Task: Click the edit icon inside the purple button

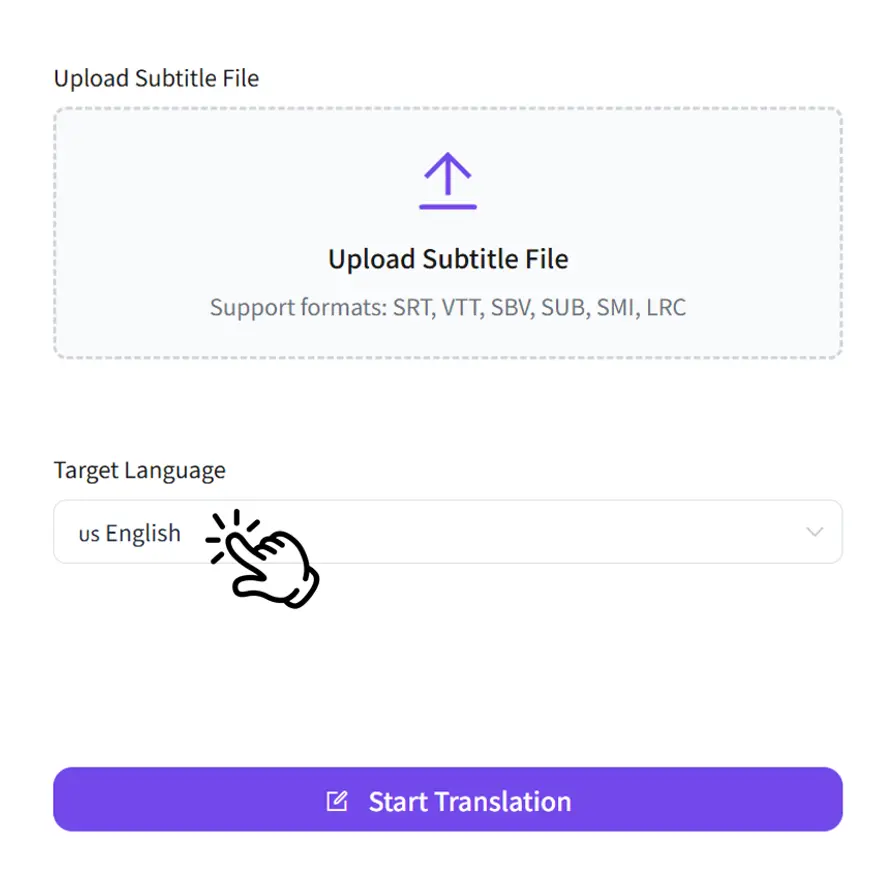Action: click(334, 799)
